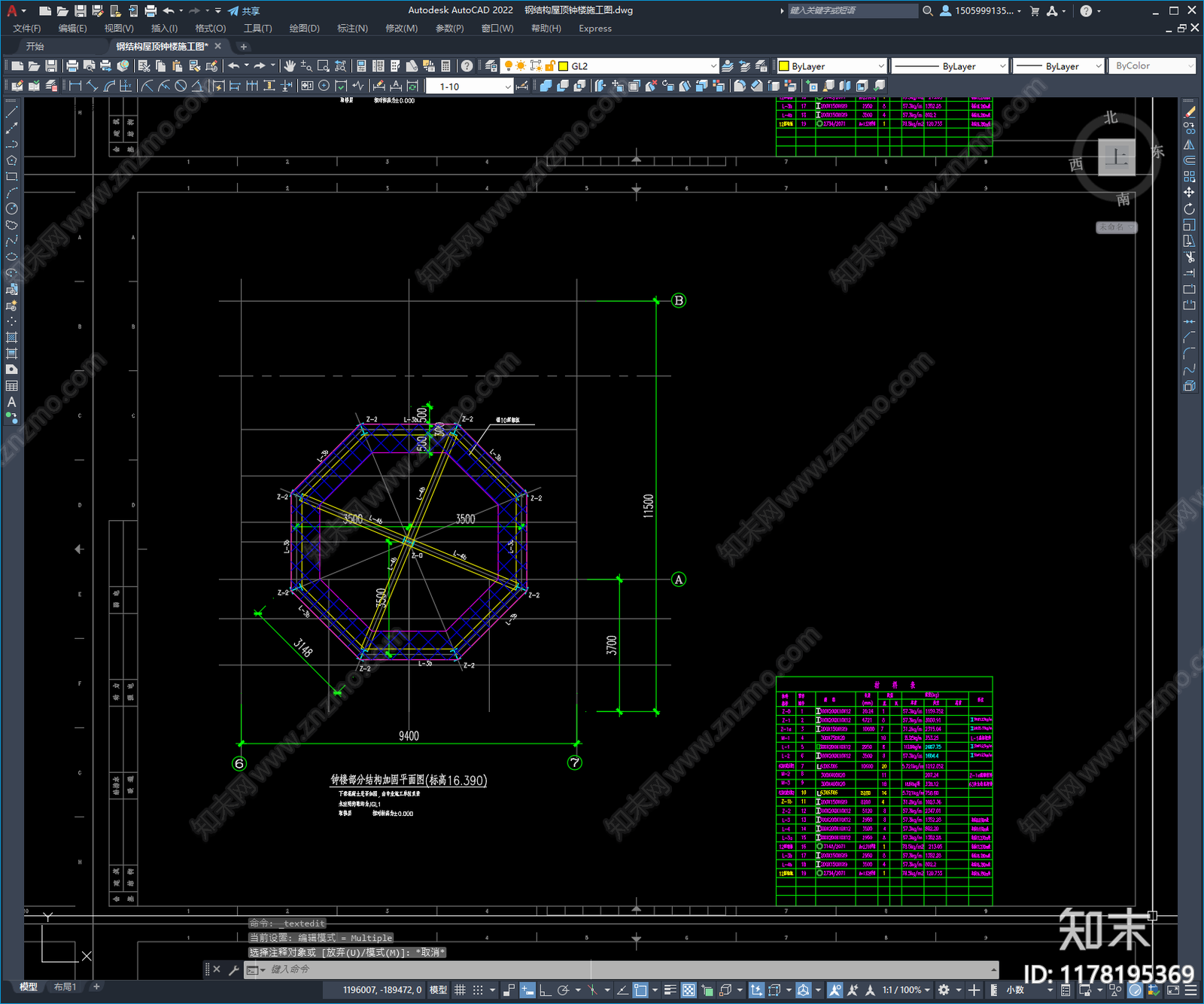Close the 钢结构屋顶钟楼施工图 drawing tab
This screenshot has height=1004, width=1204.
[x=218, y=46]
